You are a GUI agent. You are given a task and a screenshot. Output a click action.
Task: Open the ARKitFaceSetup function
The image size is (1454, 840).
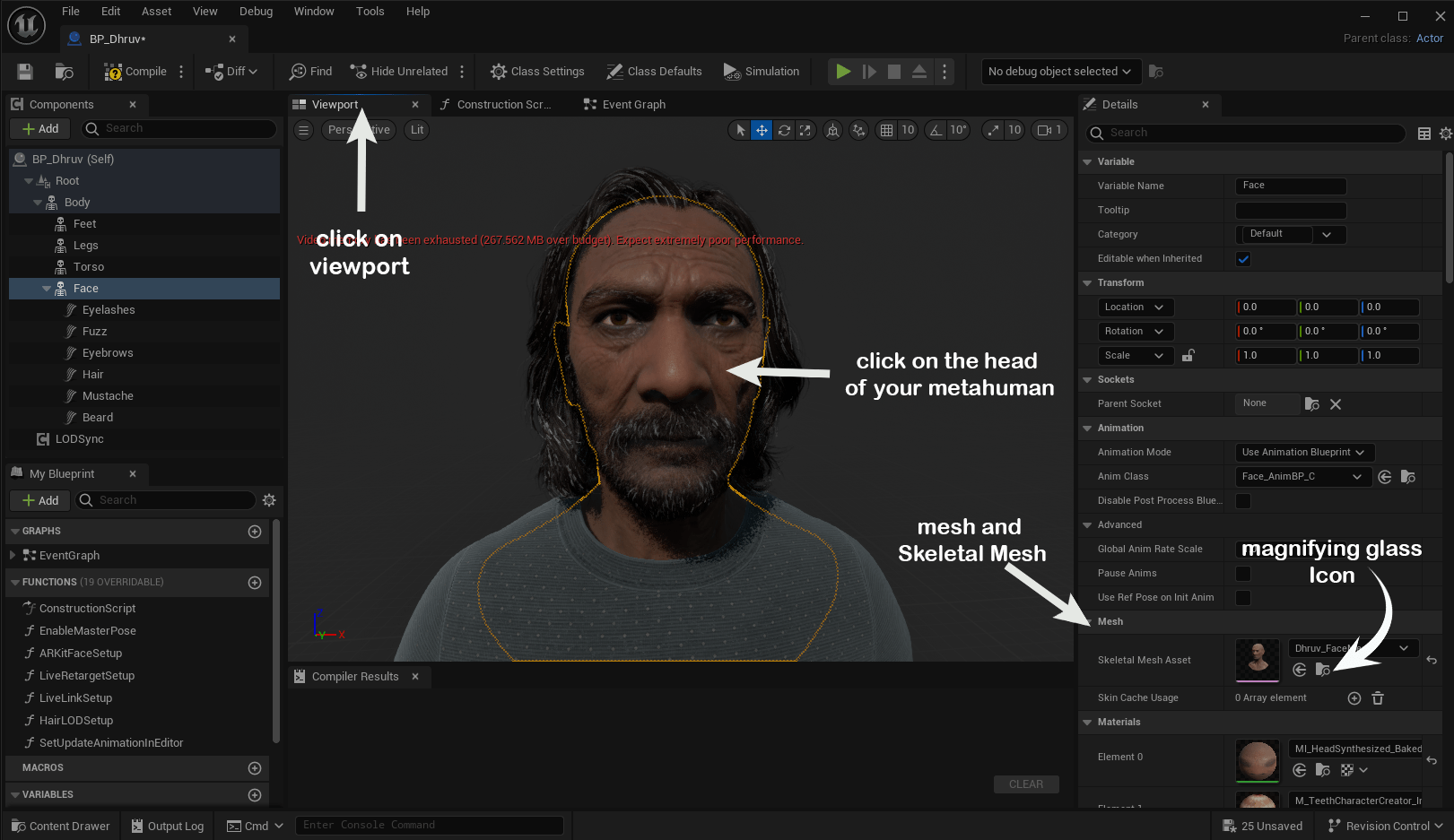[x=81, y=654]
